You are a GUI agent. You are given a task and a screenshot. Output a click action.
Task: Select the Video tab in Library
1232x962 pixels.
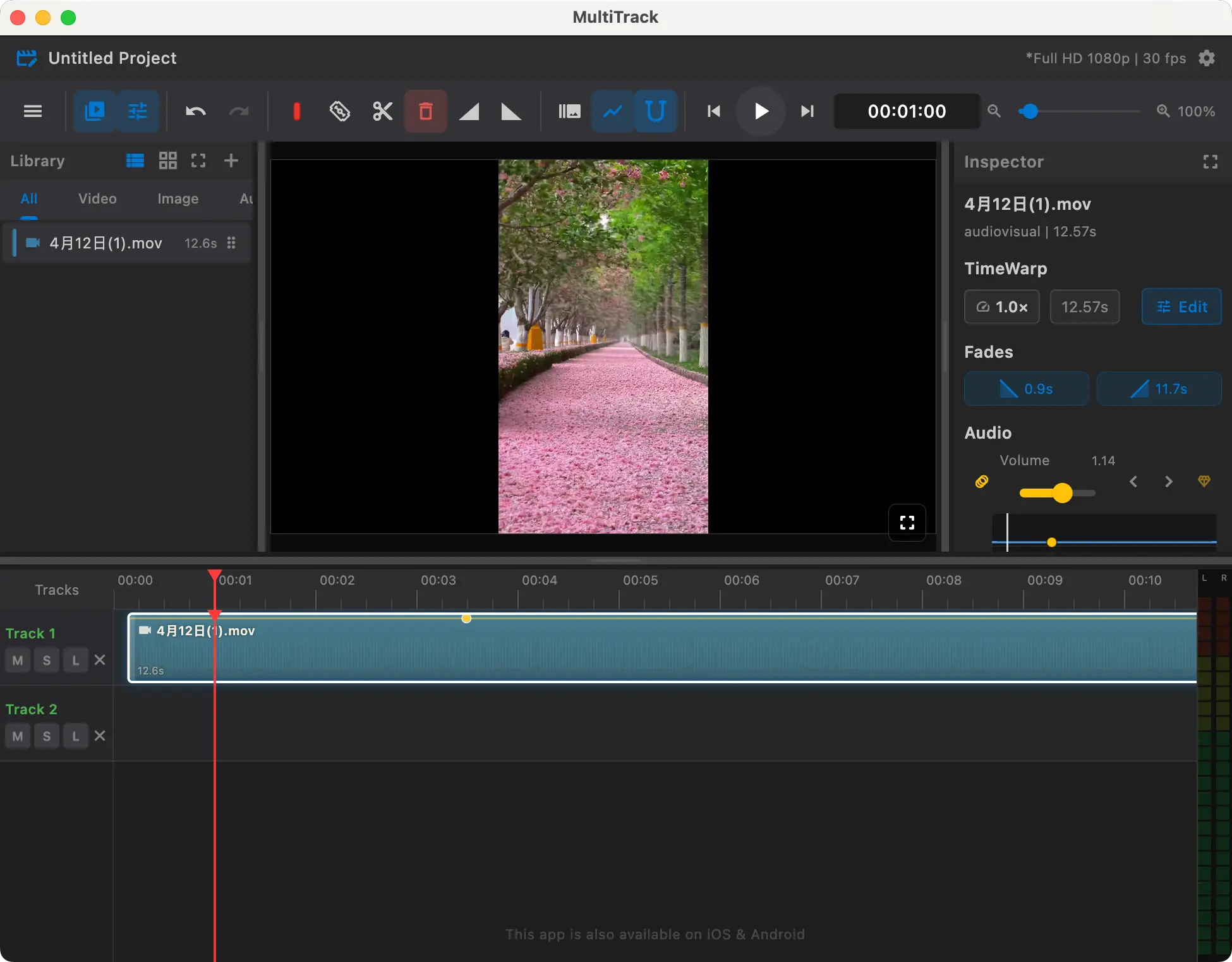[97, 198]
